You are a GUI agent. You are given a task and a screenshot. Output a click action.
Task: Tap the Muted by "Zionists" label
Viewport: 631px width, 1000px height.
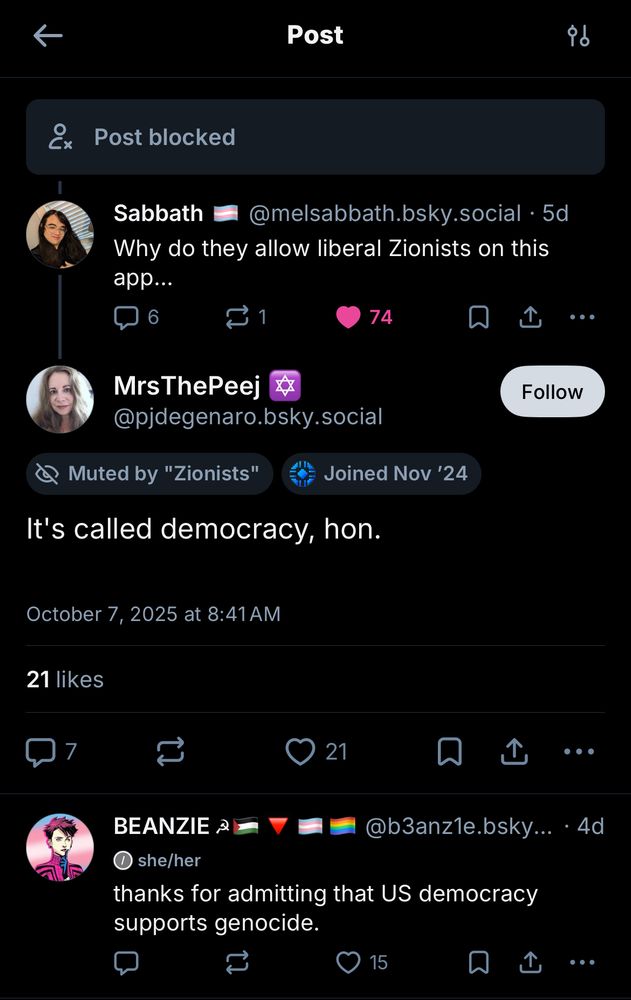pos(150,473)
